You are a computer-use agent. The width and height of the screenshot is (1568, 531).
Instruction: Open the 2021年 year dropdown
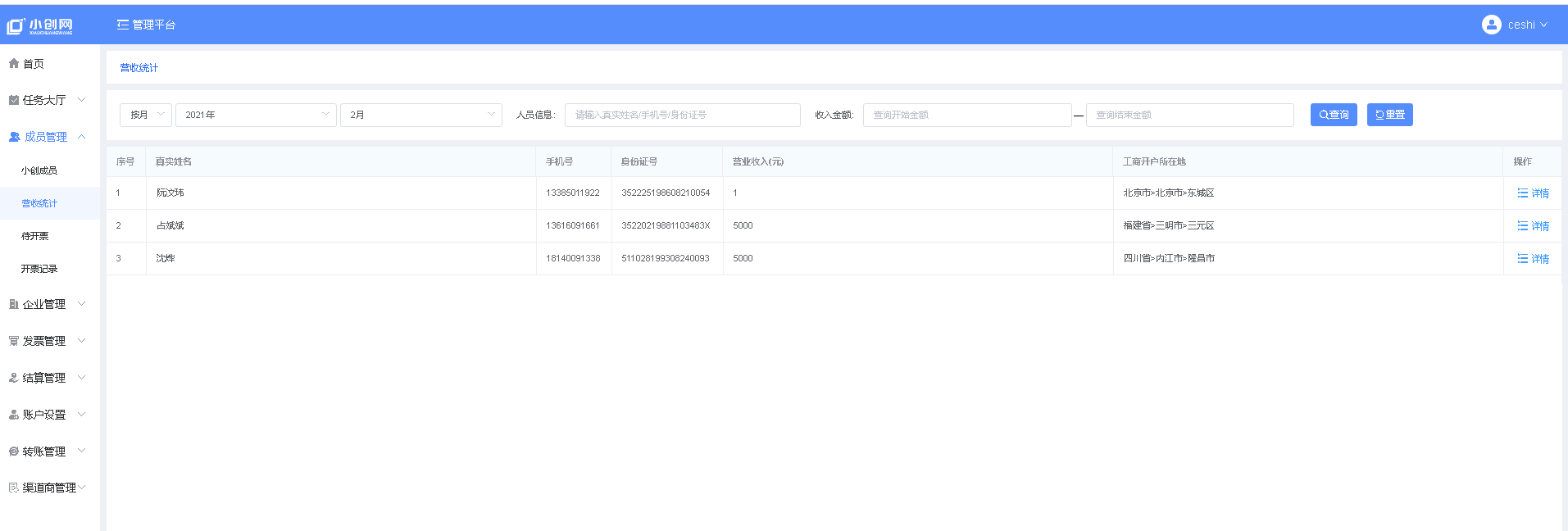(256, 115)
